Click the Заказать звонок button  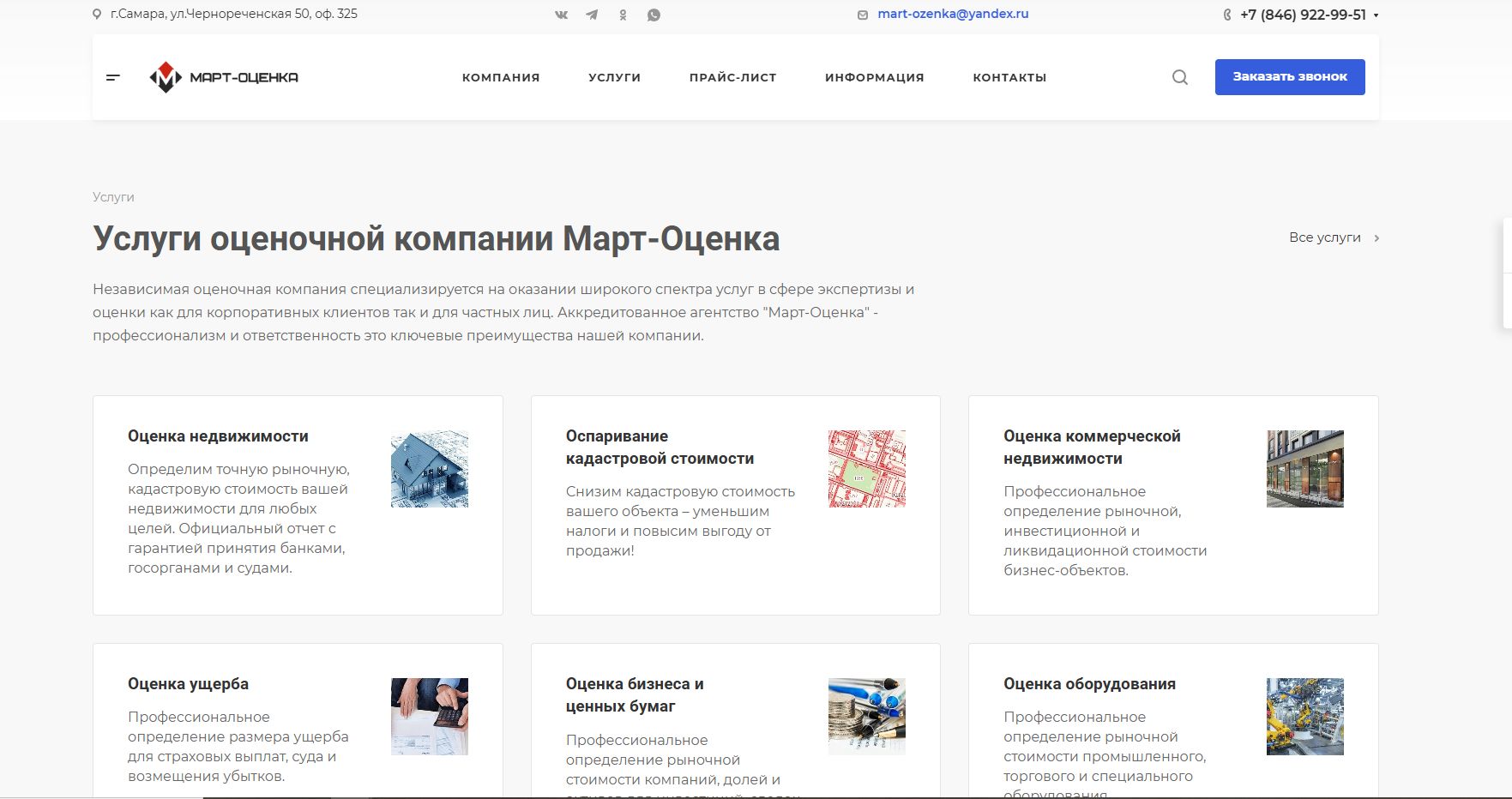(1290, 77)
